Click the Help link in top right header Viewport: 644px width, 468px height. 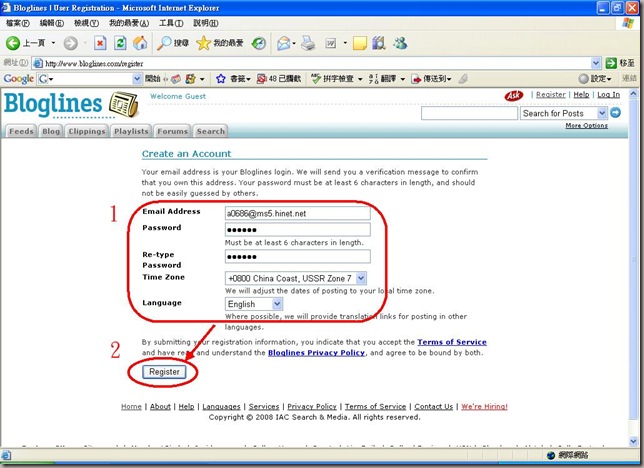(581, 95)
